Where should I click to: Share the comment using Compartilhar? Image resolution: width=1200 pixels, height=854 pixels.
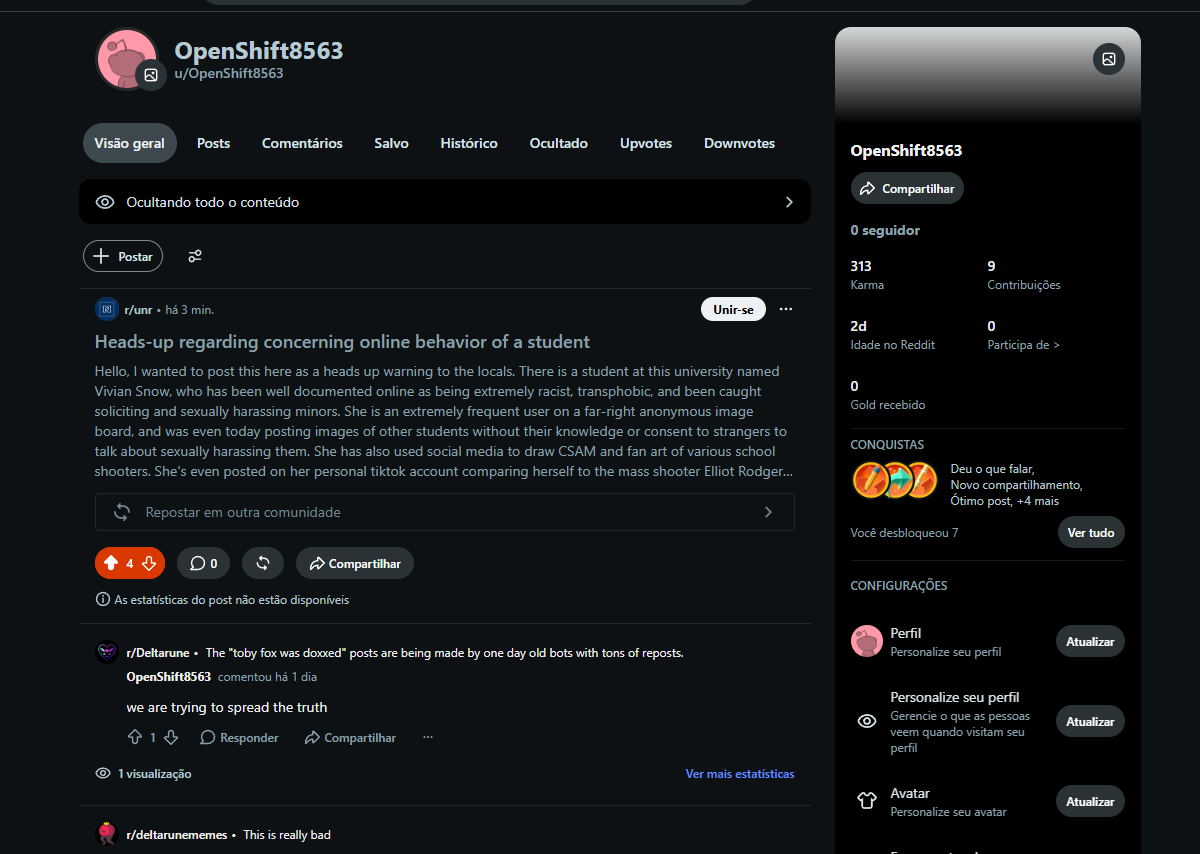tap(350, 737)
